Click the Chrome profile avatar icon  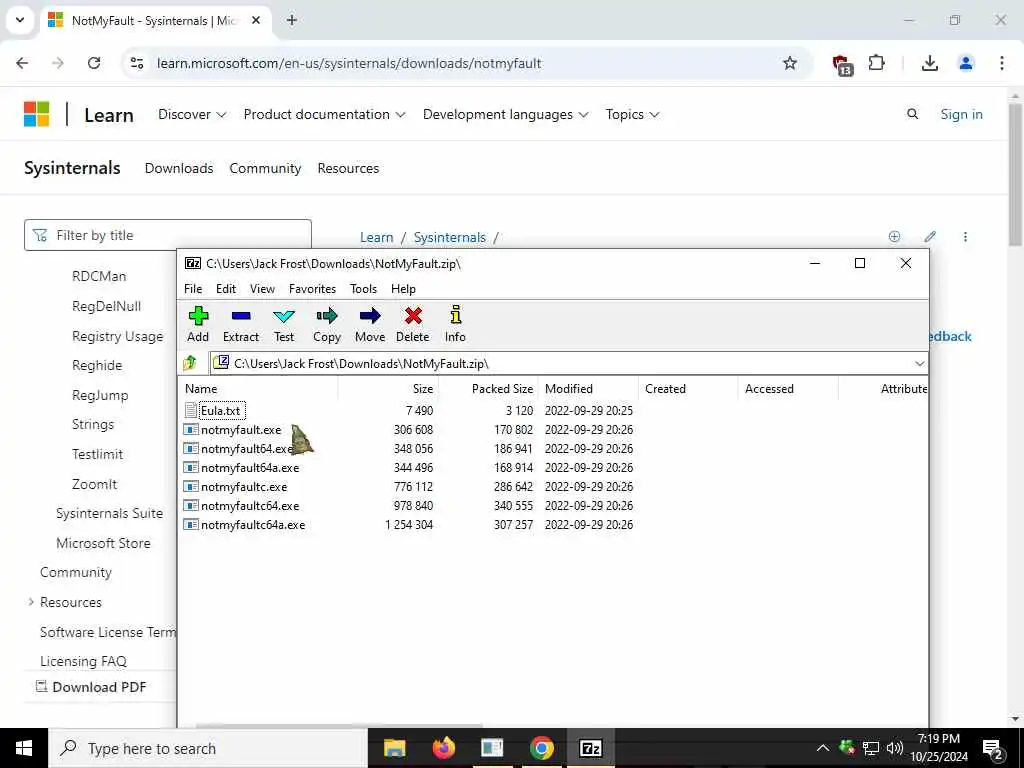coord(965,63)
